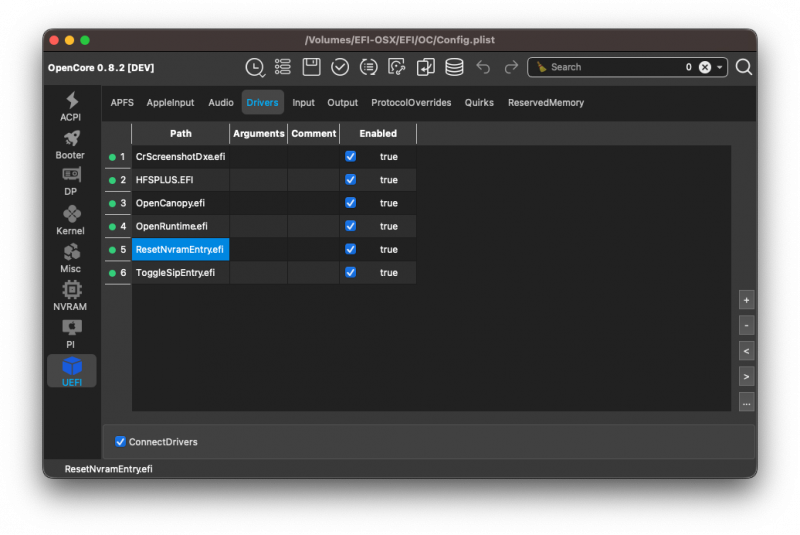The height and width of the screenshot is (535, 800).
Task: Switch to the Quirks tab
Action: click(x=479, y=103)
